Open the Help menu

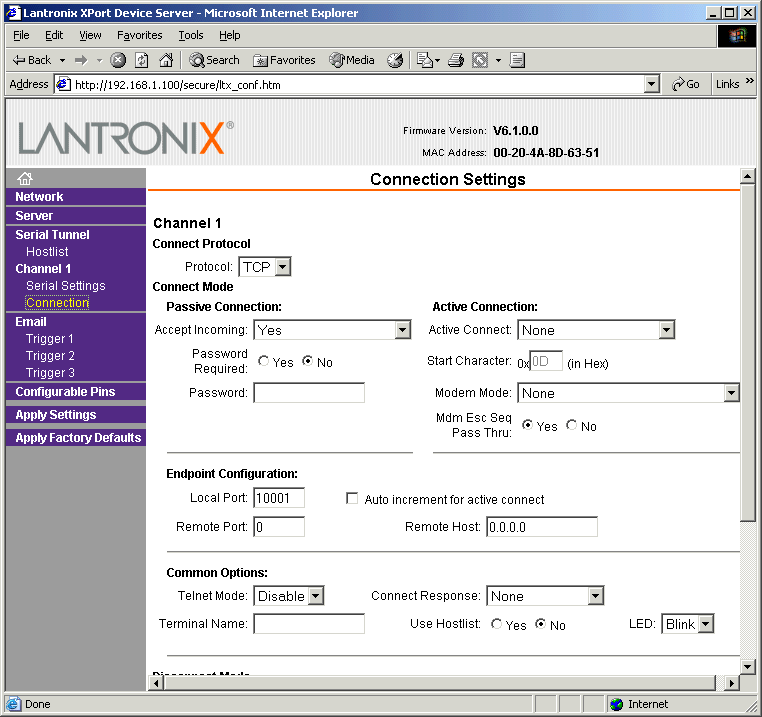[229, 35]
